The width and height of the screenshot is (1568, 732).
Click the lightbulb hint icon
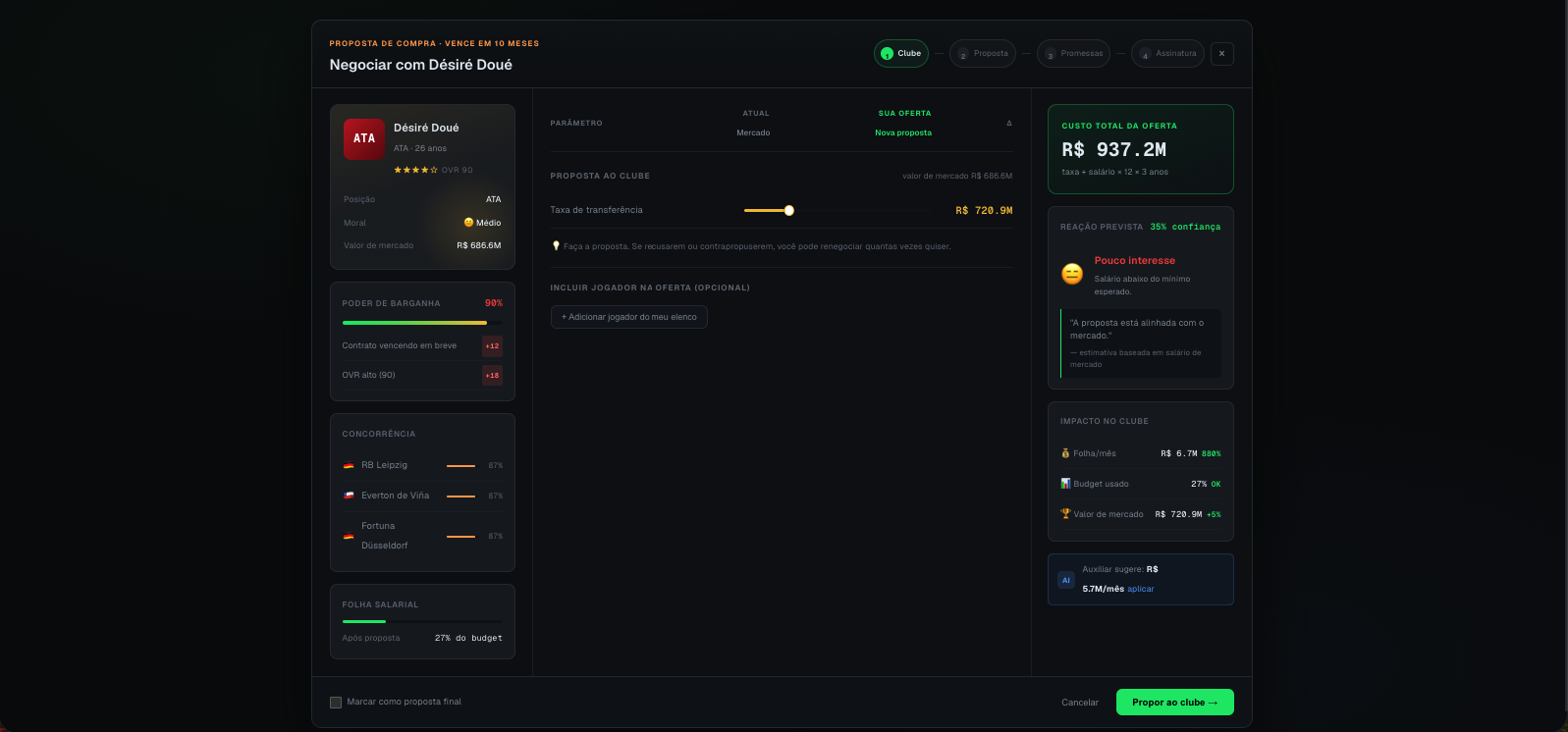(x=556, y=246)
